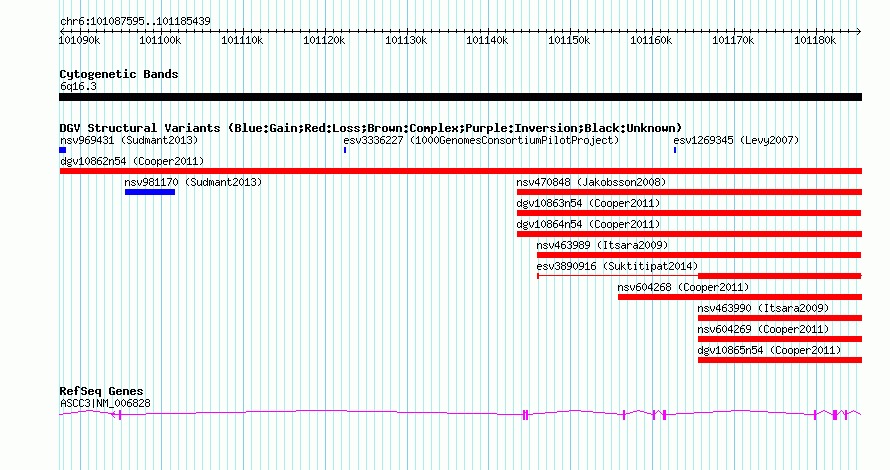The width and height of the screenshot is (890, 470).
Task: Click the 101160k ruler tick label
Action: click(651, 40)
